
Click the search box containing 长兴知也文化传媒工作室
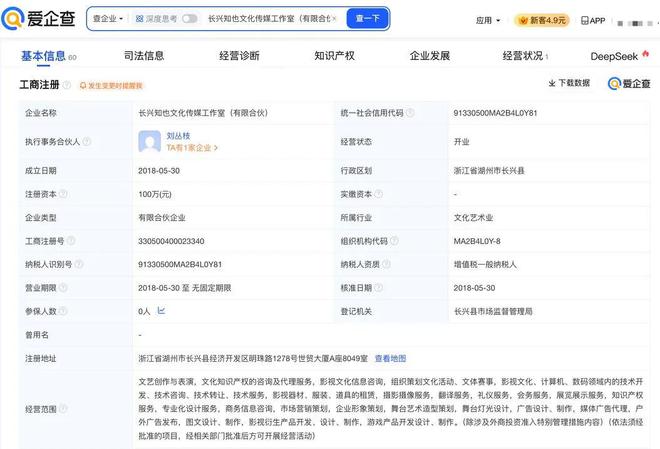(269, 19)
